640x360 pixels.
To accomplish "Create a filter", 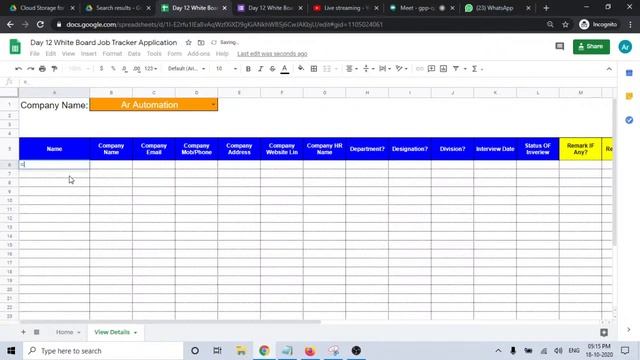I will click(x=456, y=69).
